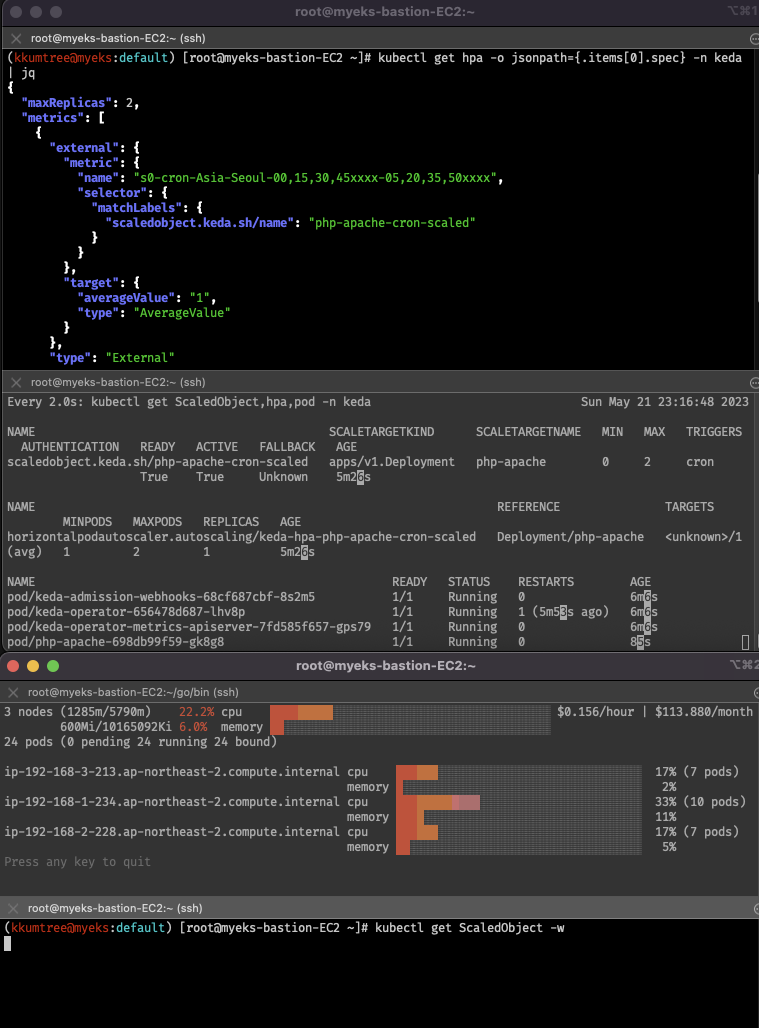Image resolution: width=759 pixels, height=1028 pixels.
Task: Close the watch kubectl get ScaledObject pane
Action: 16,382
